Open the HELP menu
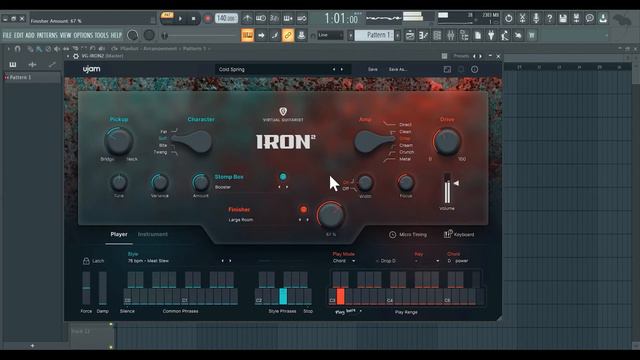640x360 pixels. [116, 36]
